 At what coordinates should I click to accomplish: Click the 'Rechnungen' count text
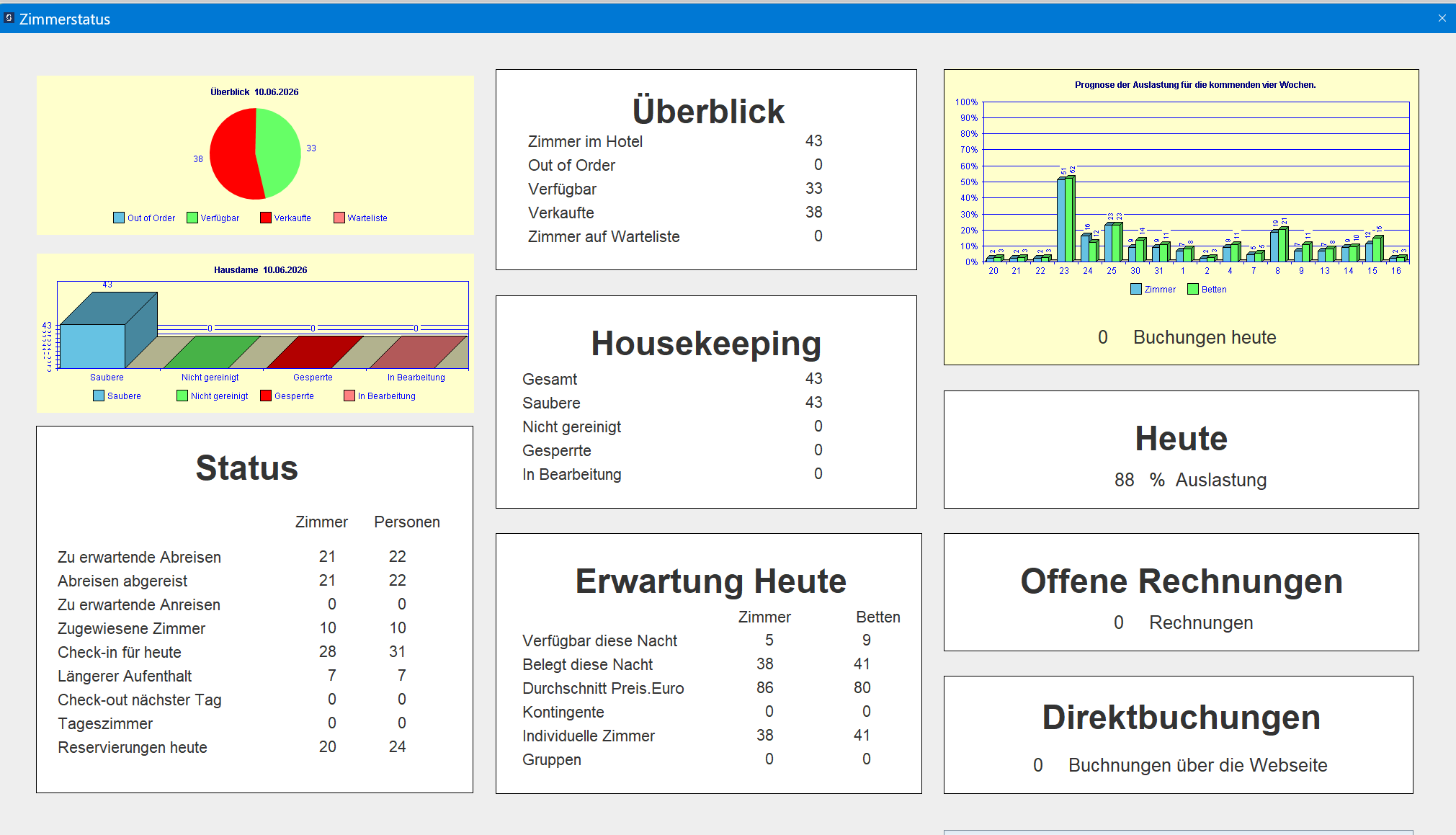coord(1201,622)
